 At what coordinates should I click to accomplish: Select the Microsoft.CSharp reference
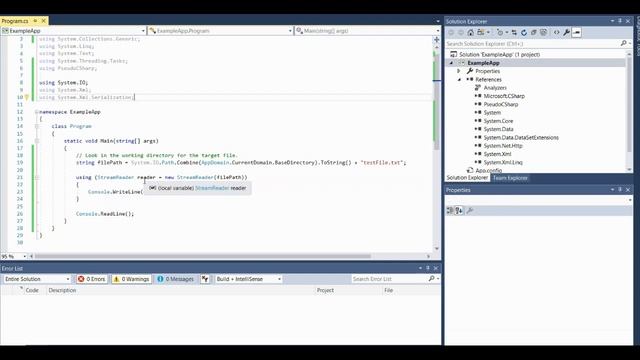tap(504, 96)
